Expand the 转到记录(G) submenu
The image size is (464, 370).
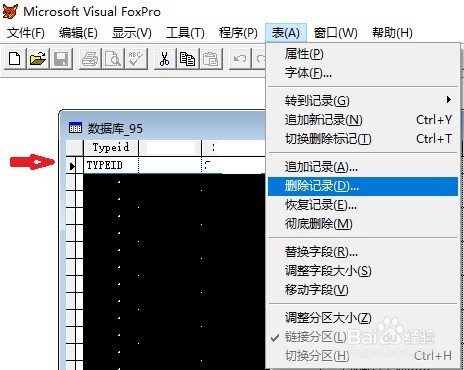point(363,100)
